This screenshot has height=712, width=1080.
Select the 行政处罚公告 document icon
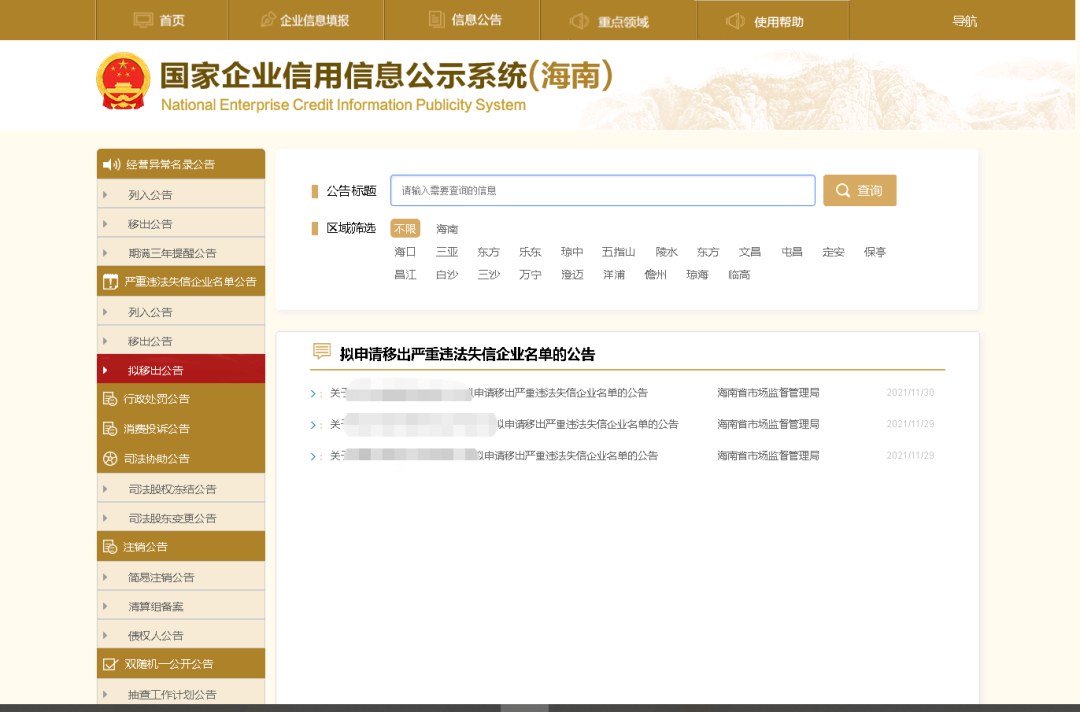[111, 399]
